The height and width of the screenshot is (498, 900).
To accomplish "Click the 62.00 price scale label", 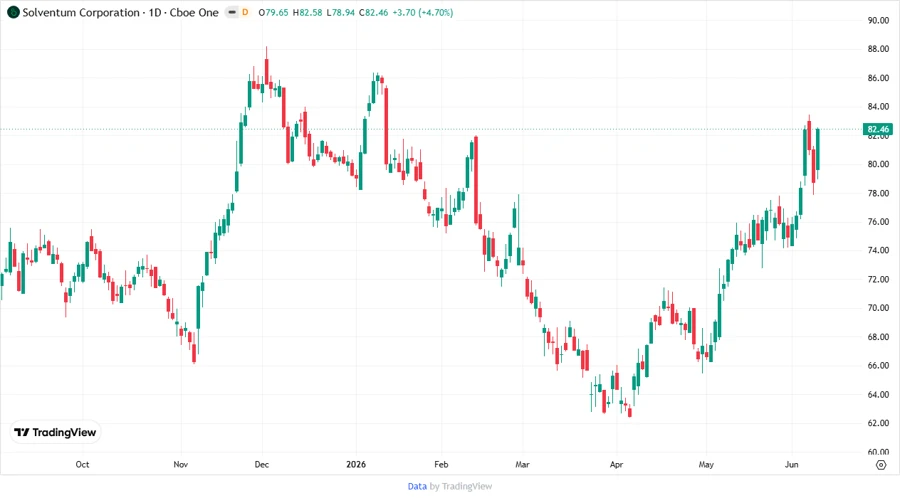I will tap(878, 423).
